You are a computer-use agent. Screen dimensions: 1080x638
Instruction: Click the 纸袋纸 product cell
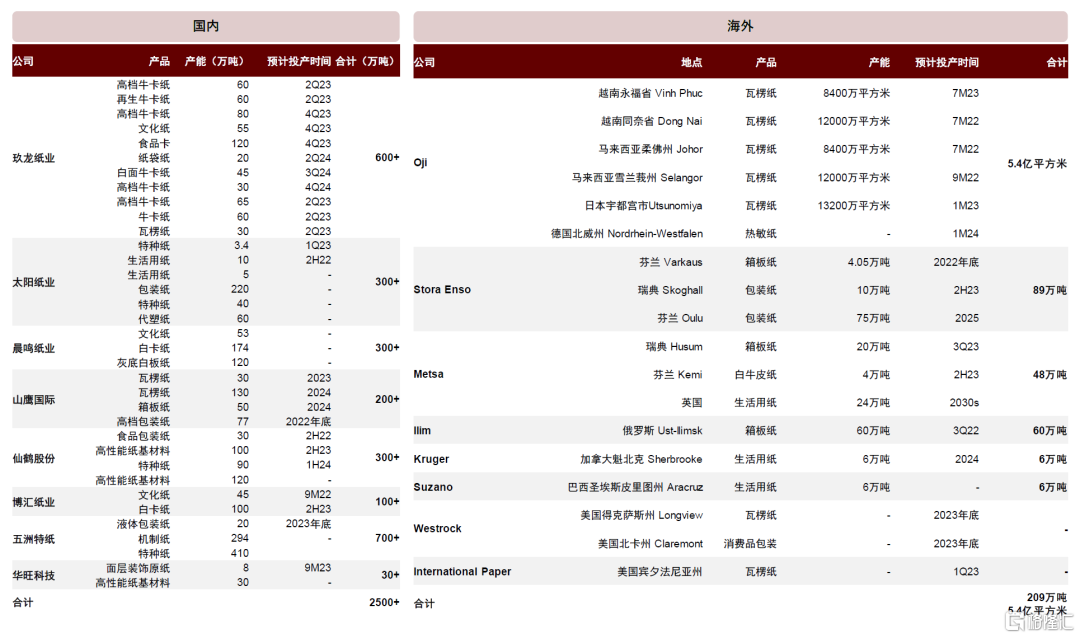(x=154, y=158)
